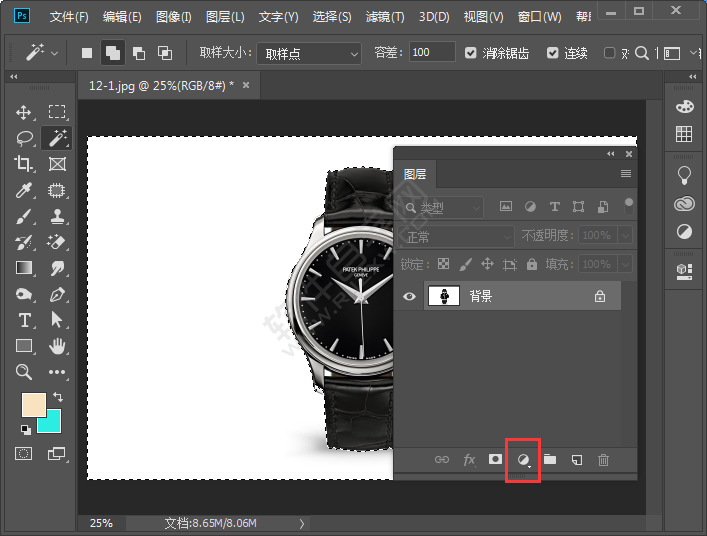Select the Horizontal Type tool
The height and width of the screenshot is (536, 707).
24,320
